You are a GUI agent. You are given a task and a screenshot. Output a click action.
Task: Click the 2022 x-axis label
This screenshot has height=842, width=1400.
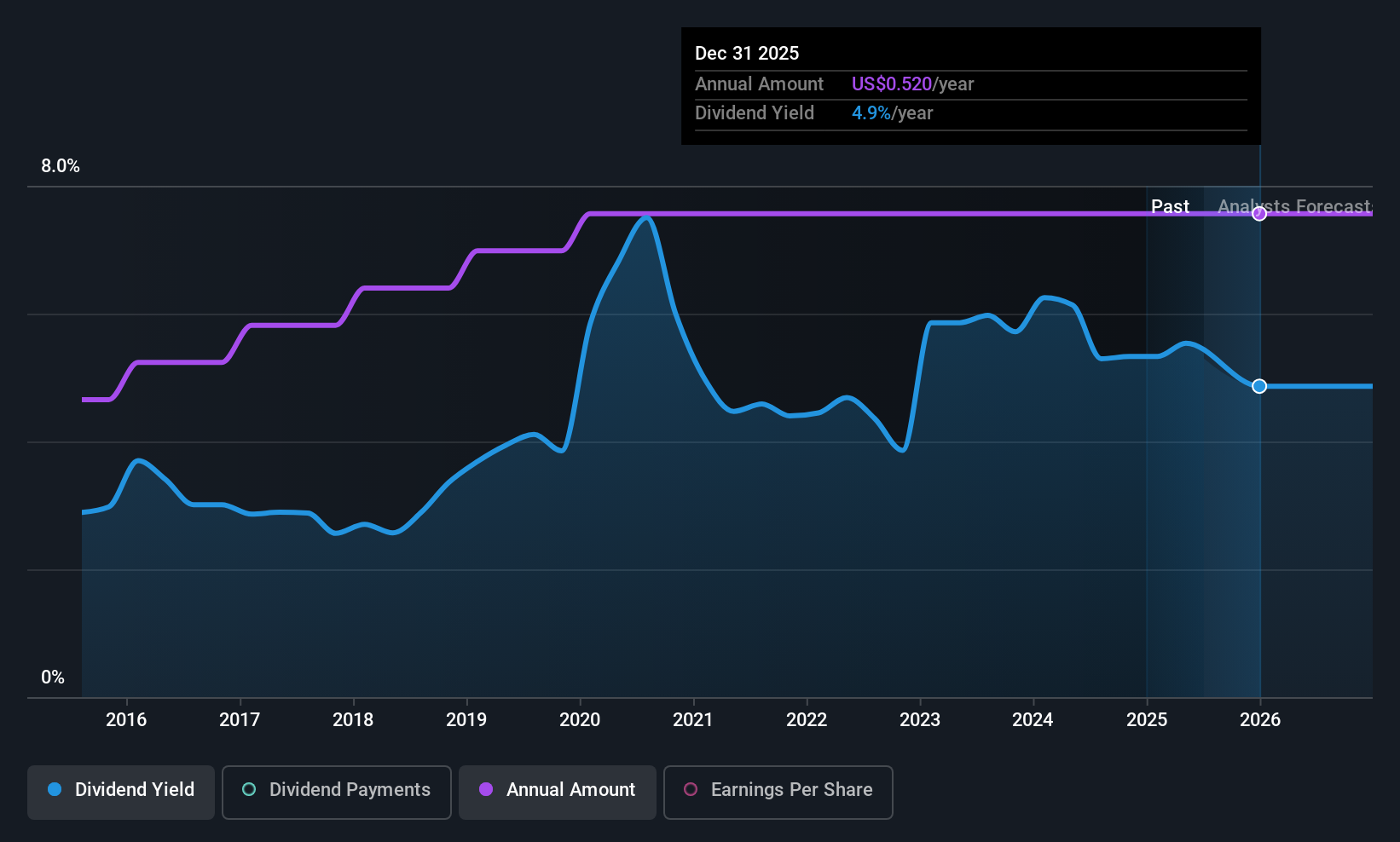(807, 719)
